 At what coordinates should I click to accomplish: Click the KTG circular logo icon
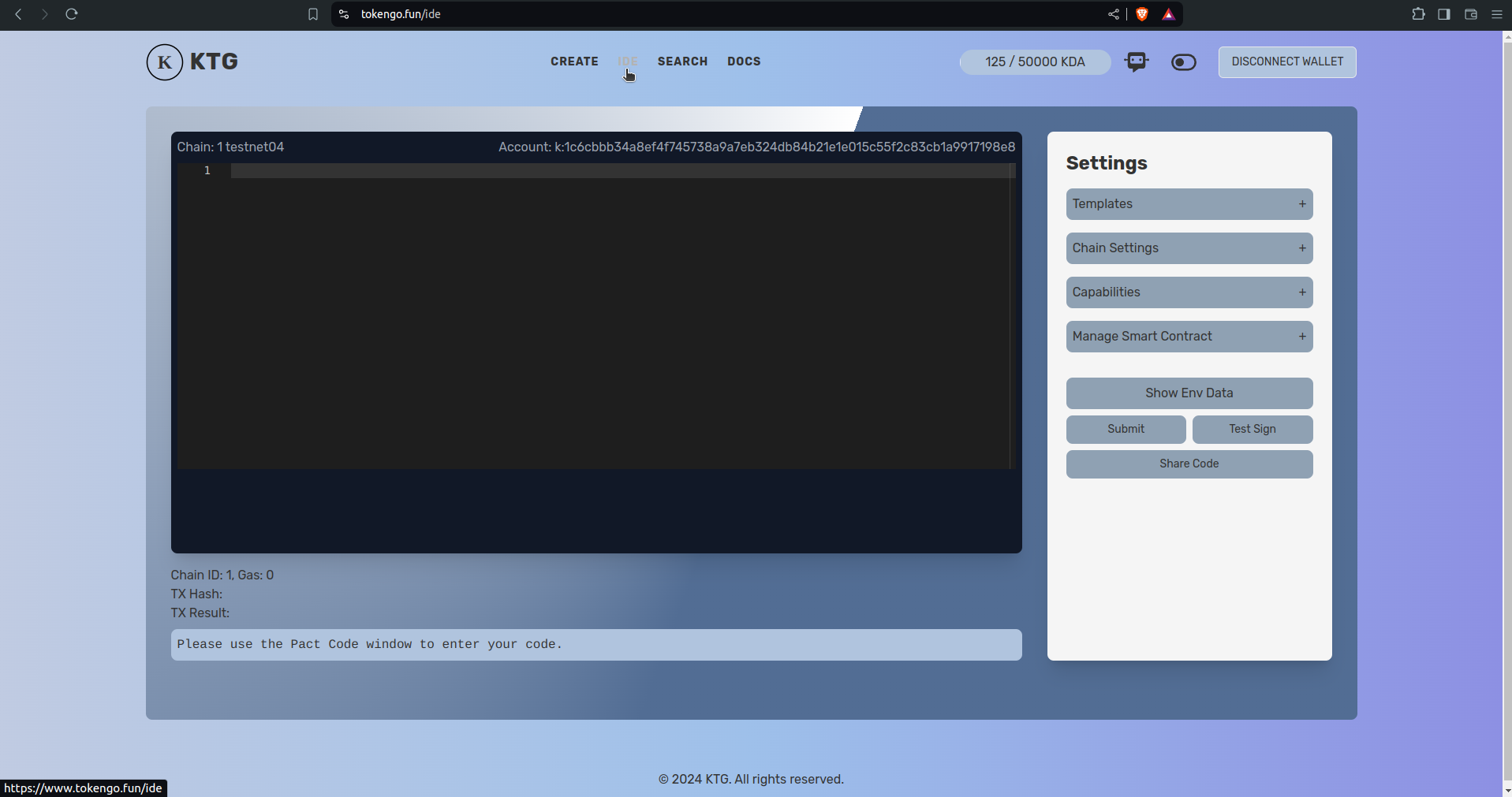coord(164,62)
